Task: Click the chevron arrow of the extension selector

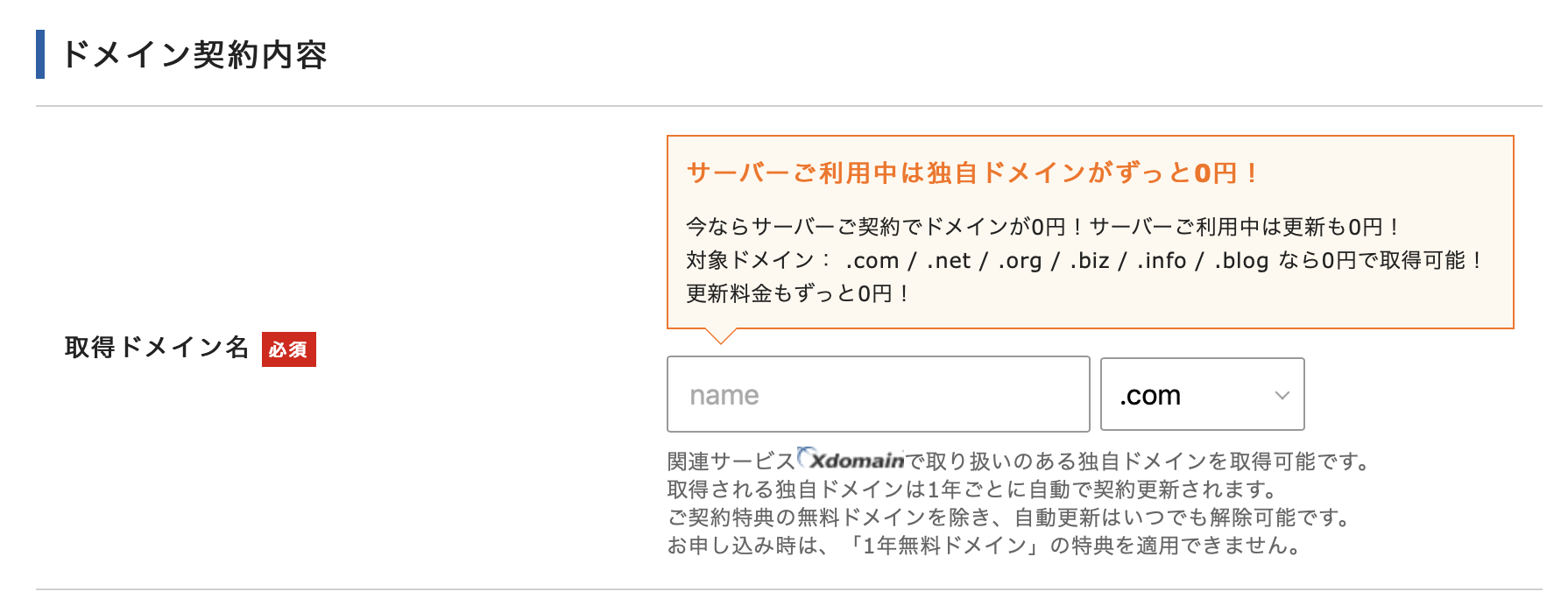Action: click(1282, 395)
